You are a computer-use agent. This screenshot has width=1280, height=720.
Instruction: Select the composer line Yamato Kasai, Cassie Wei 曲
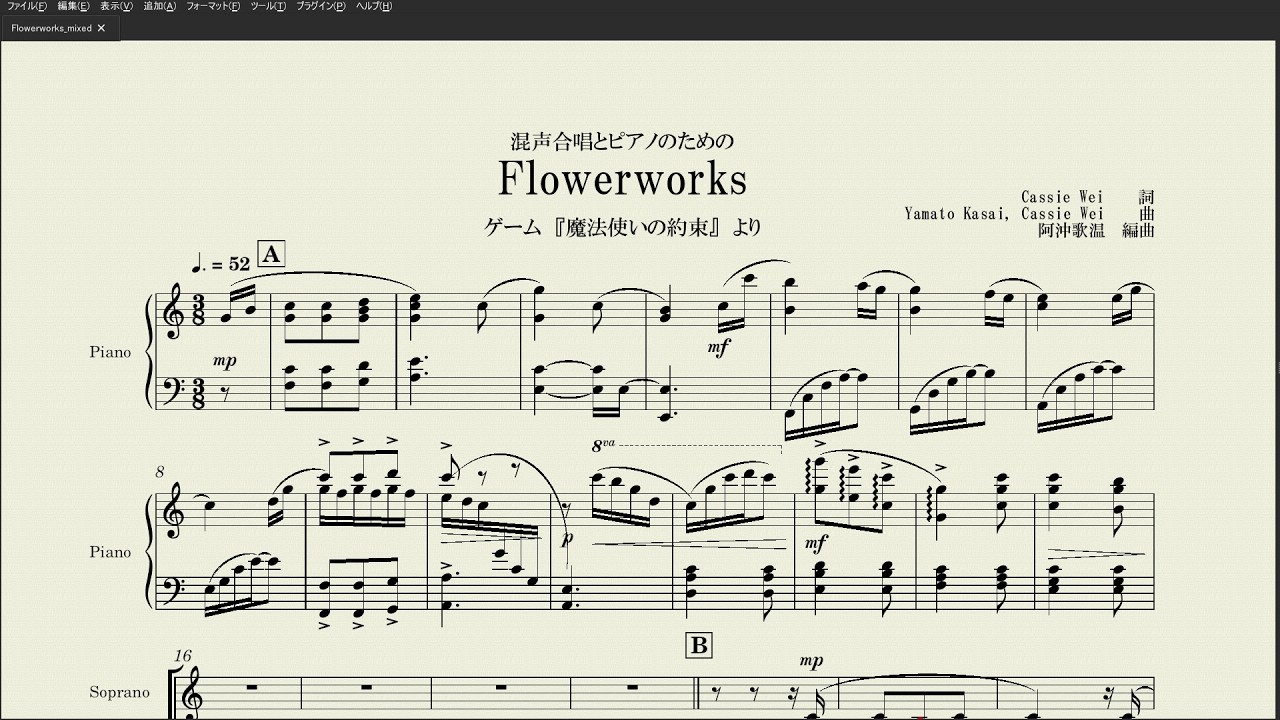(1030, 213)
